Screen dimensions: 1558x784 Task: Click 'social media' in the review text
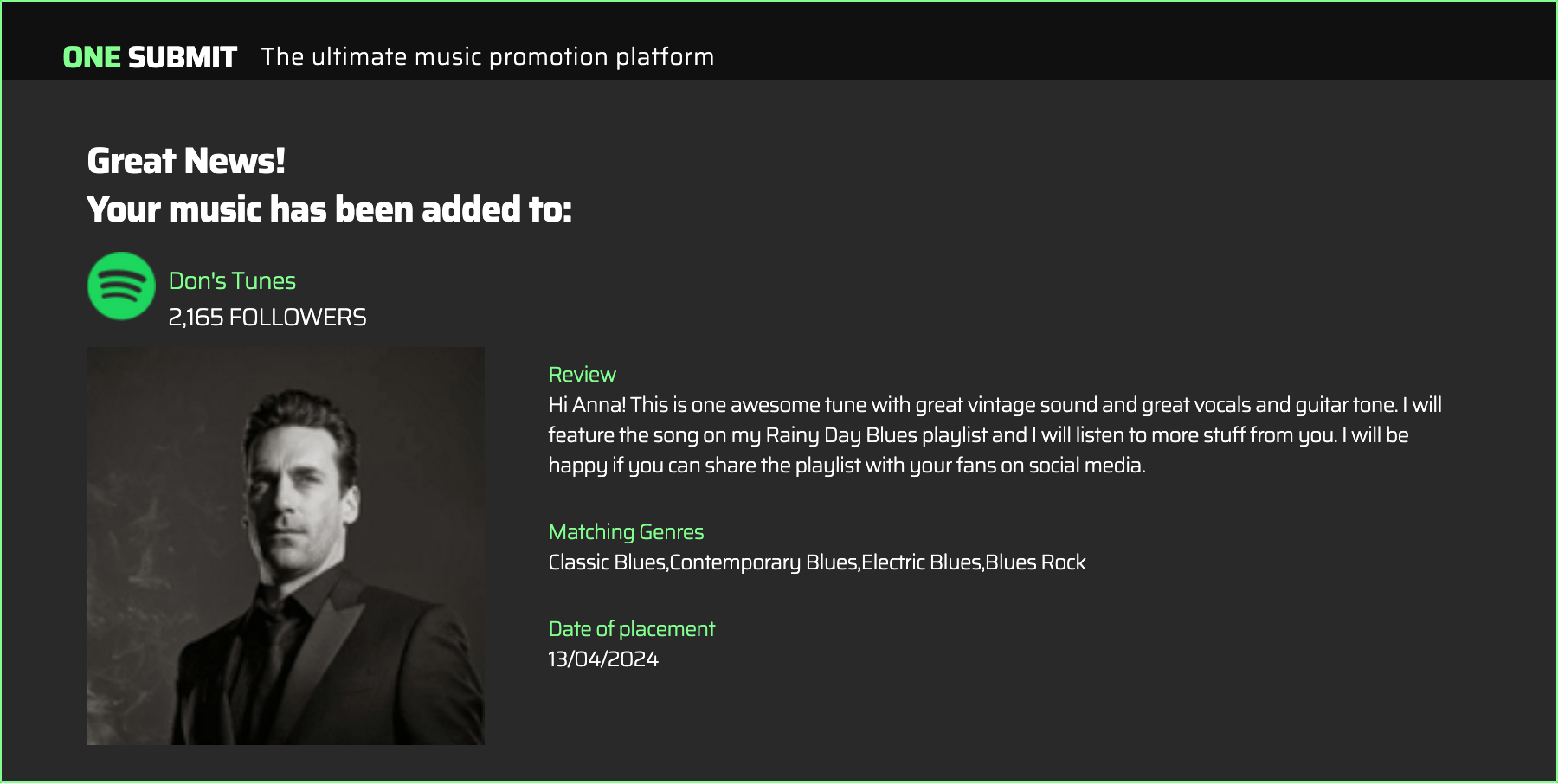click(1085, 466)
